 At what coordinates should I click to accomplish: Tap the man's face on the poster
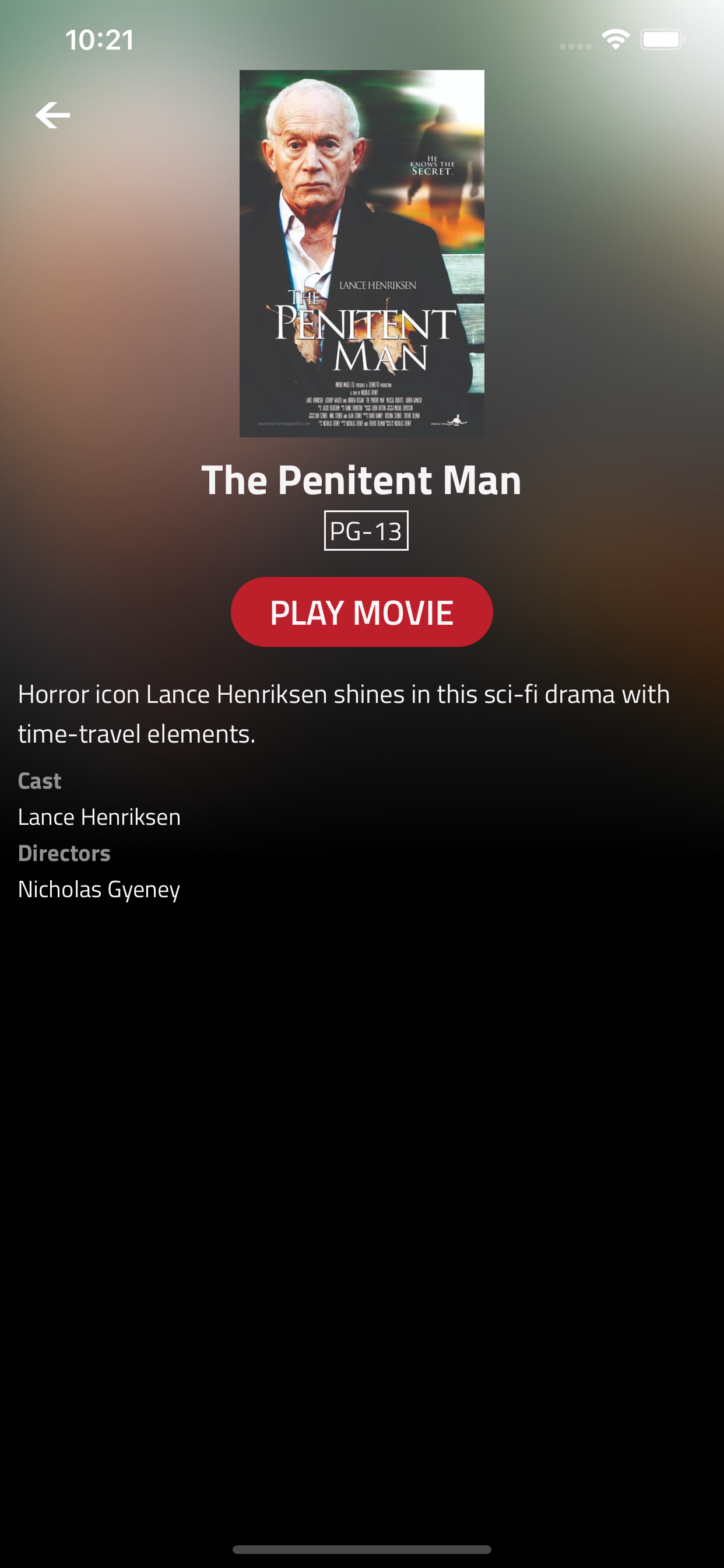(x=310, y=149)
